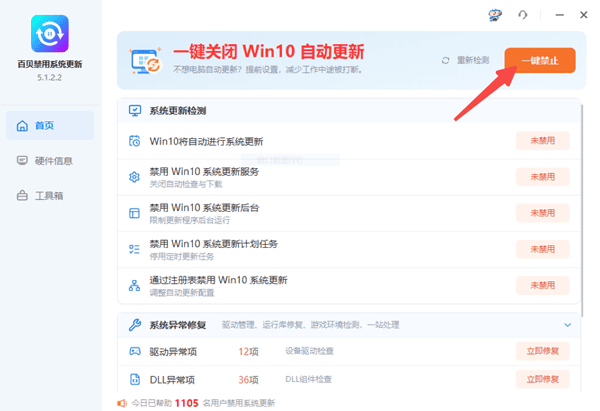The width and height of the screenshot is (600, 411).
Task: Click the restore/undo arrow icon in title bar
Action: [523, 15]
